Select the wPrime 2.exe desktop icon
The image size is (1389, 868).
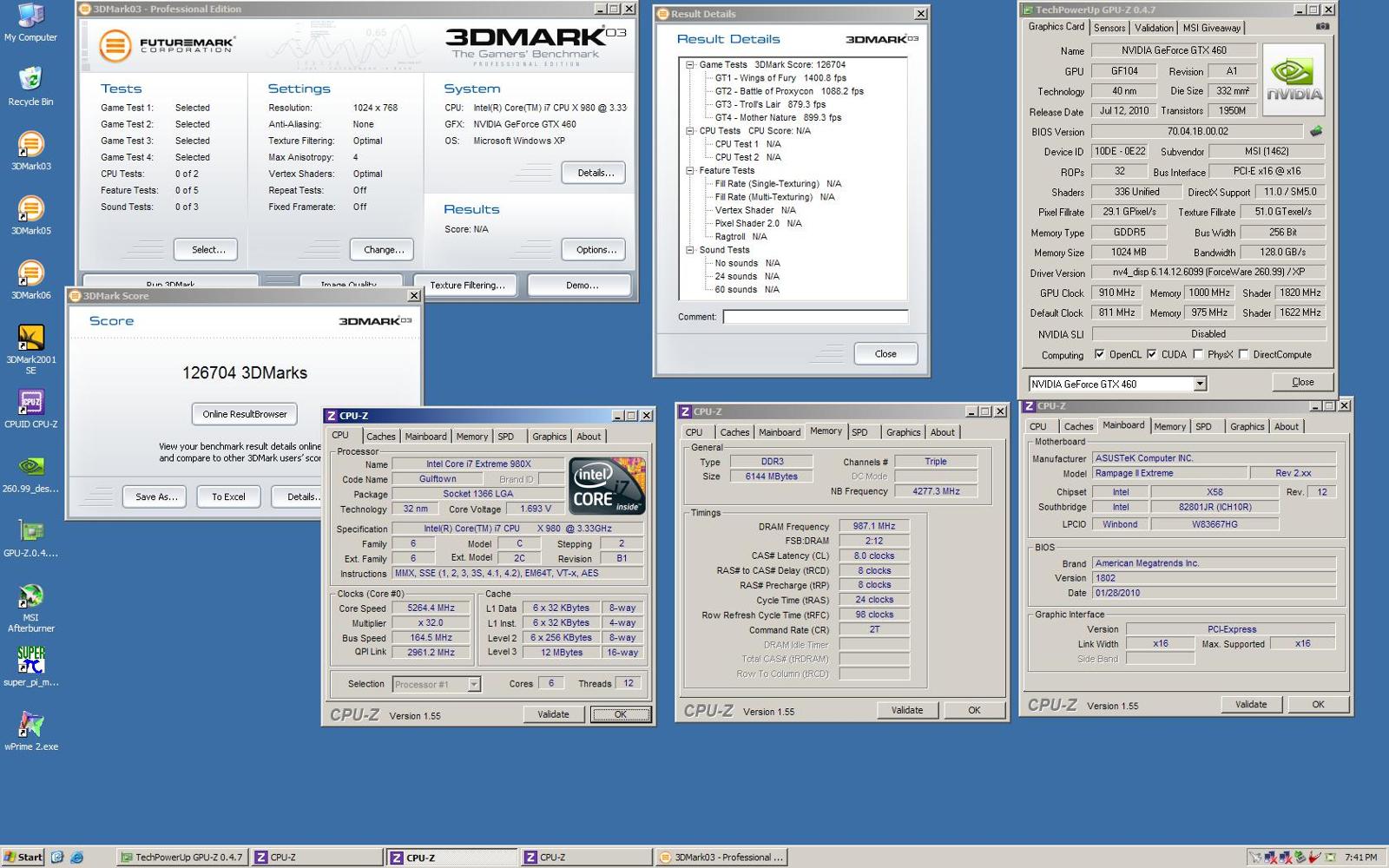tap(30, 731)
